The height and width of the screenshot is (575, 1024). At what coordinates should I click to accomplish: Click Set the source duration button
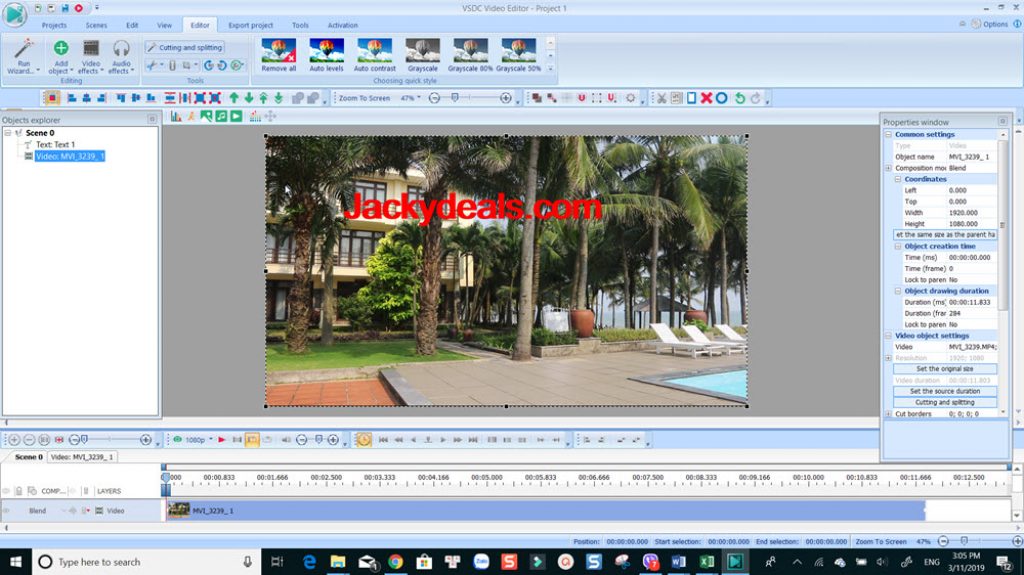pyautogui.click(x=944, y=391)
